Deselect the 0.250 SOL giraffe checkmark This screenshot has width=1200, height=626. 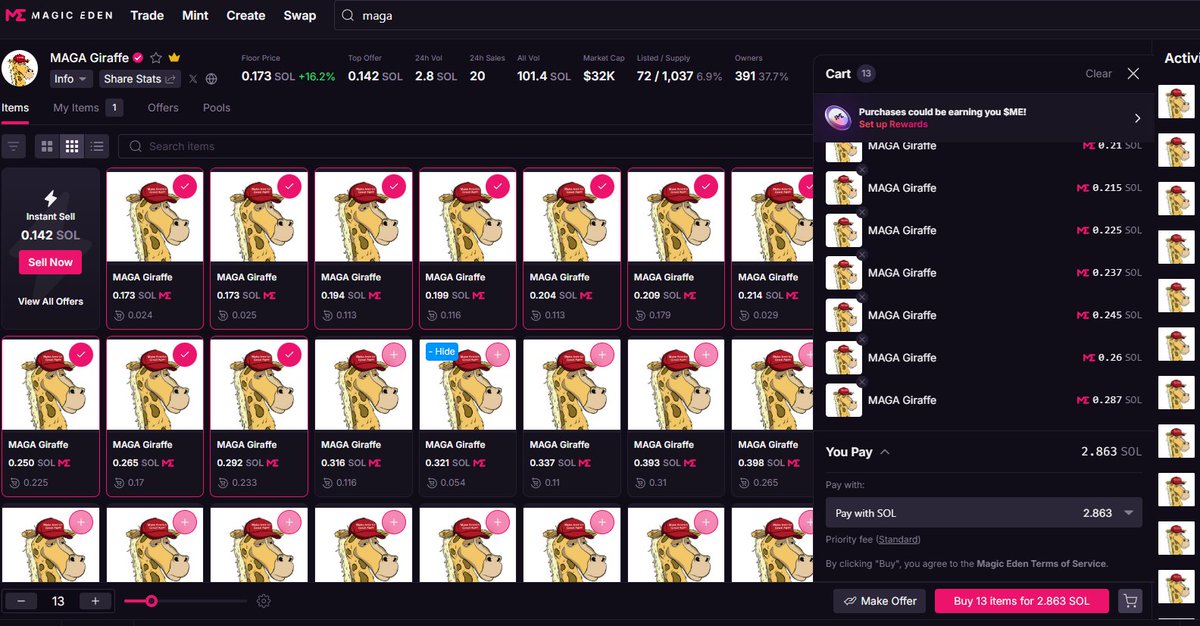[81, 354]
